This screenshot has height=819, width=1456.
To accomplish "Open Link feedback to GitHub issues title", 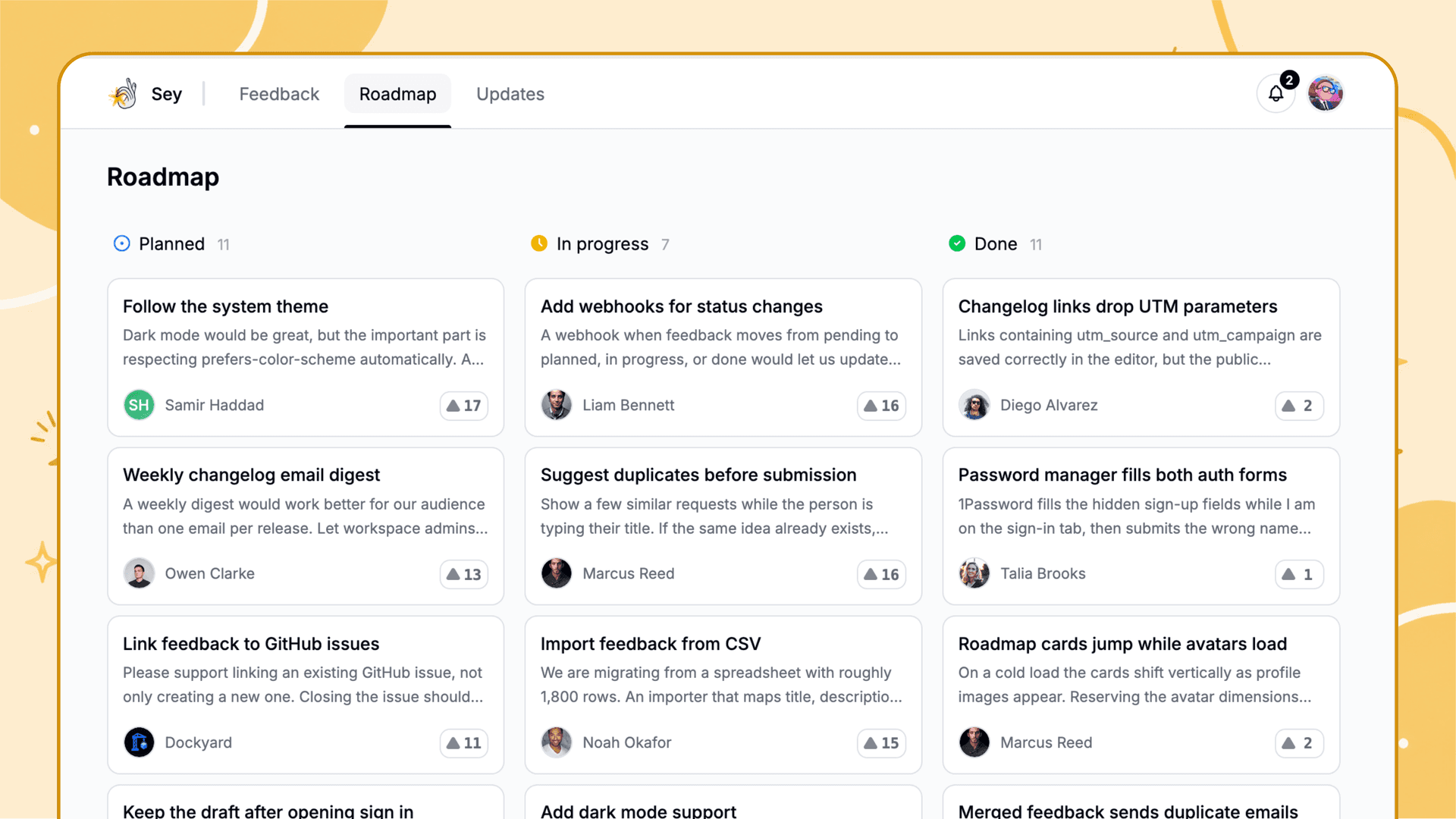I will [251, 644].
